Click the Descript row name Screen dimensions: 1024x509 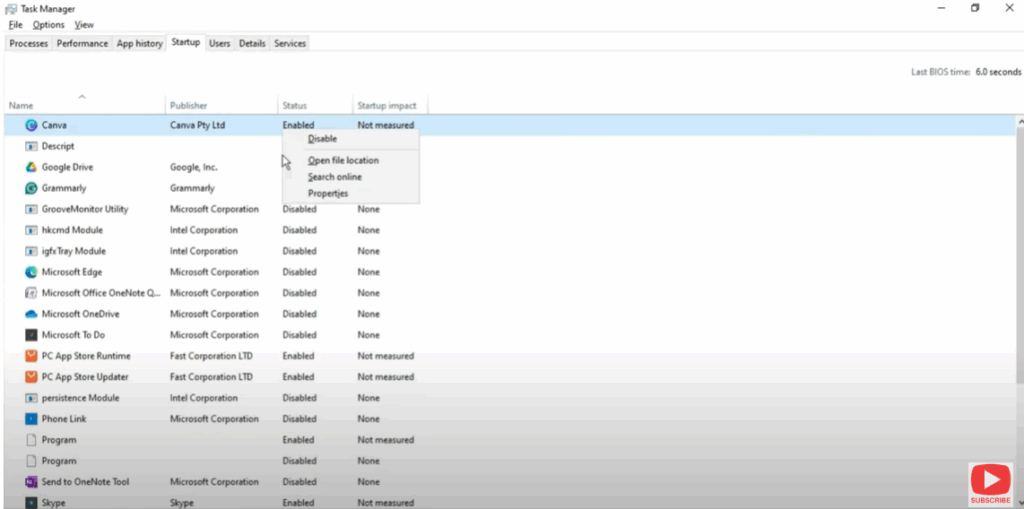pyautogui.click(x=58, y=146)
